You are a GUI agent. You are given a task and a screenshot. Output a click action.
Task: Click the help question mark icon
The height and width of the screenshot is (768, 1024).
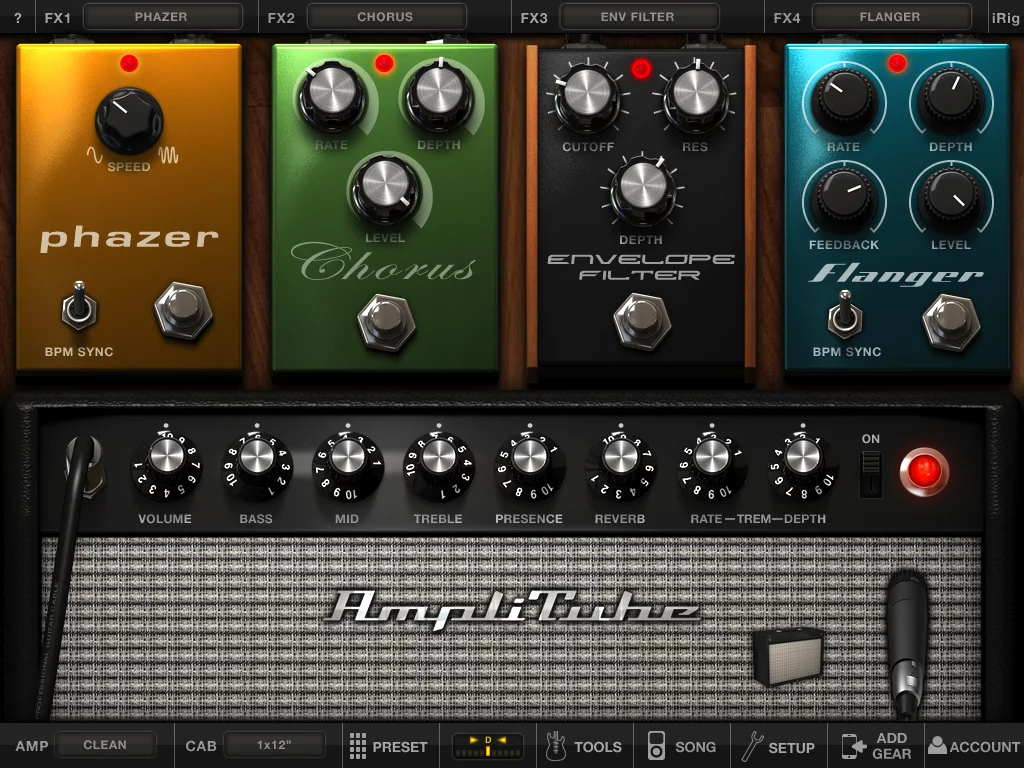tap(16, 16)
